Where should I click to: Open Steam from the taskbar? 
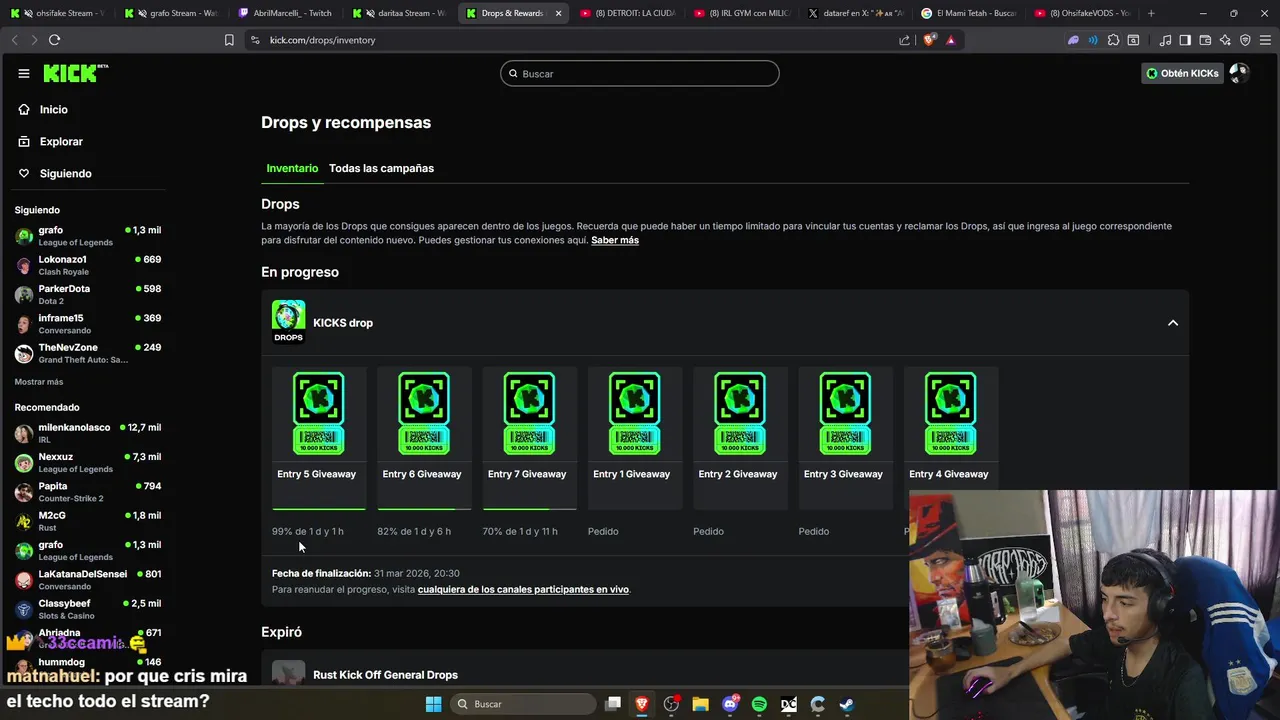(x=846, y=704)
